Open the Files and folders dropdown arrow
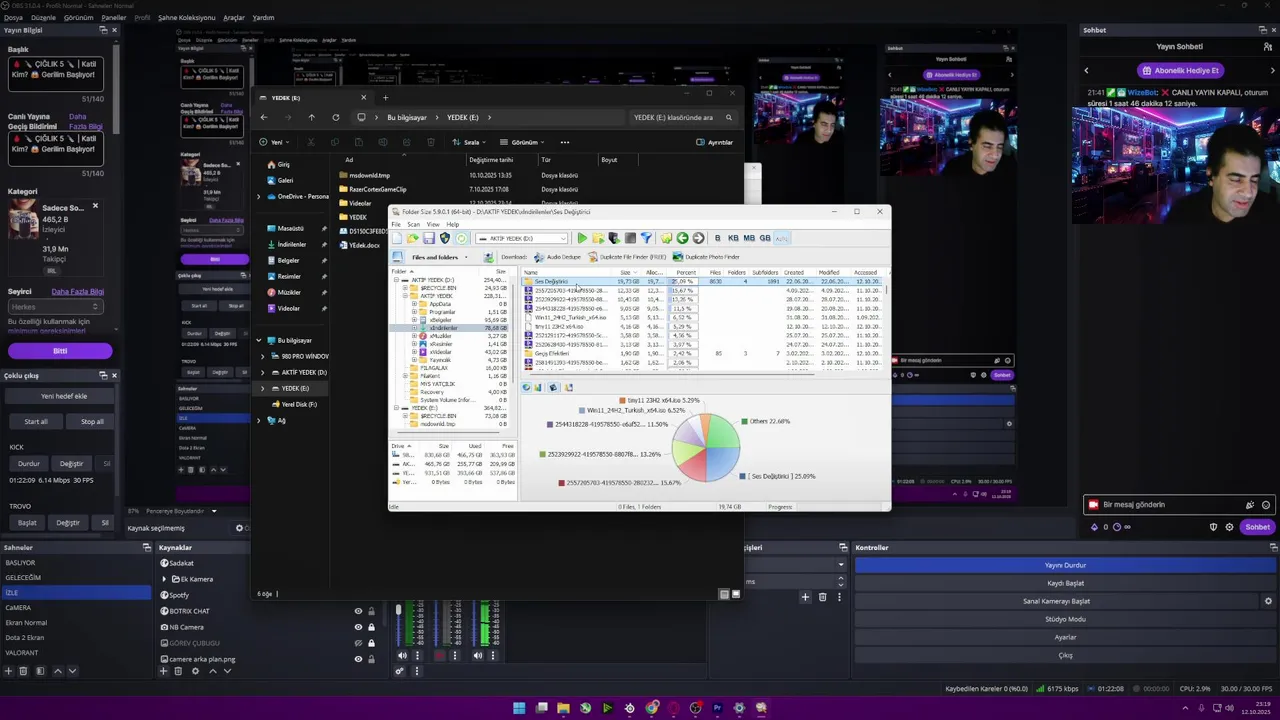The width and height of the screenshot is (1280, 720). (466, 257)
